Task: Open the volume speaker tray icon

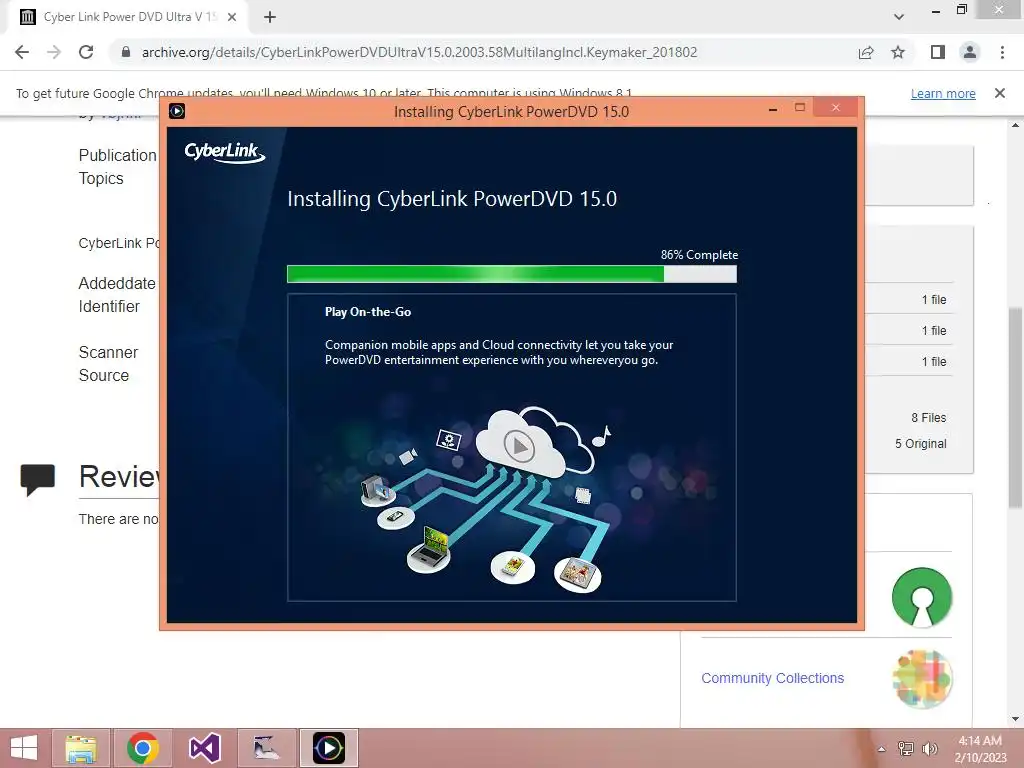Action: [929, 748]
